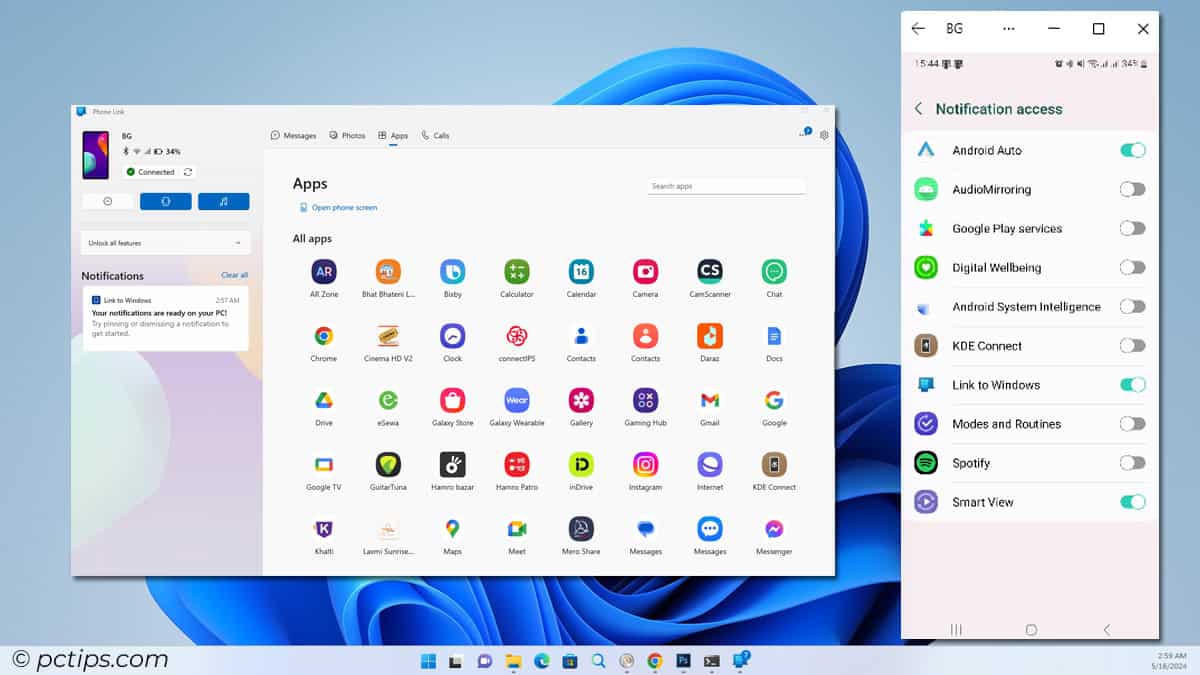Open the Camera app from all apps
The width and height of the screenshot is (1200, 675).
pos(645,273)
